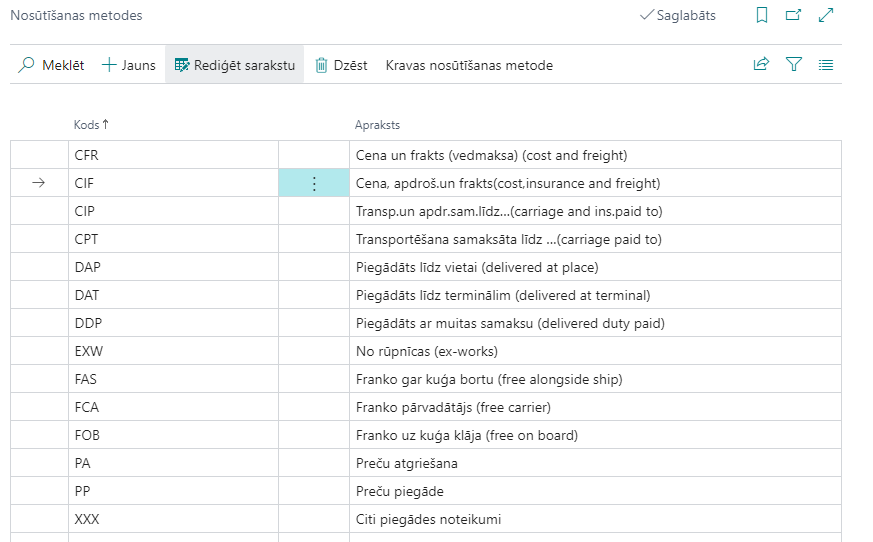Click FOB description cell

pos(467,436)
